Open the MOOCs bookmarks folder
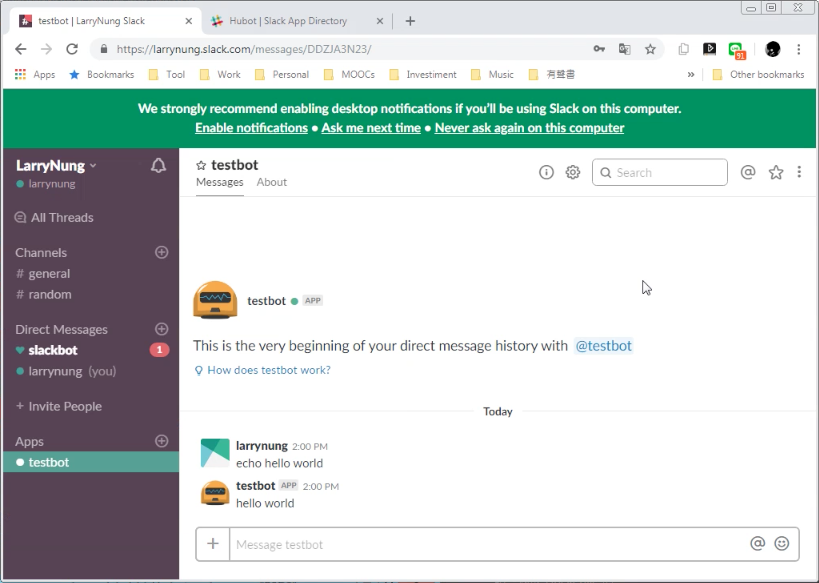819x583 pixels. click(349, 75)
